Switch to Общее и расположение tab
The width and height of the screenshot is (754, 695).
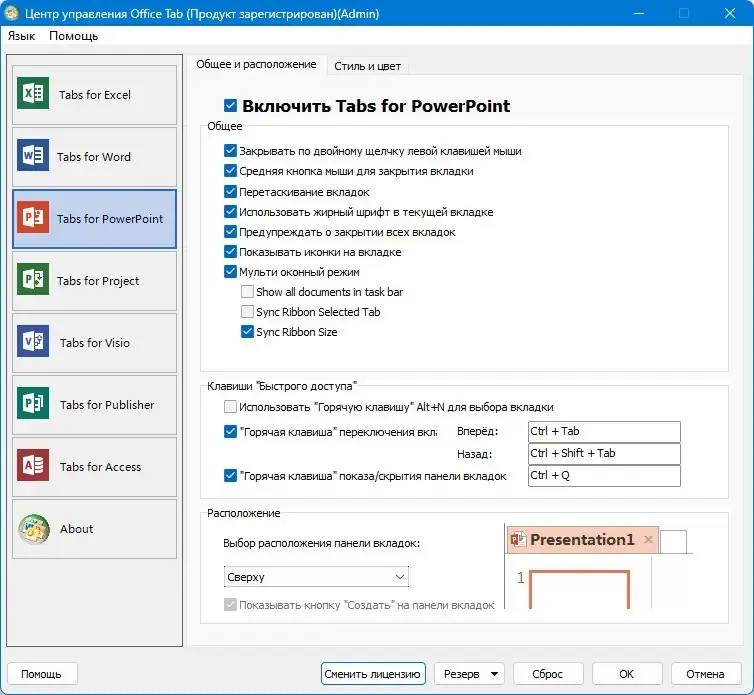256,64
